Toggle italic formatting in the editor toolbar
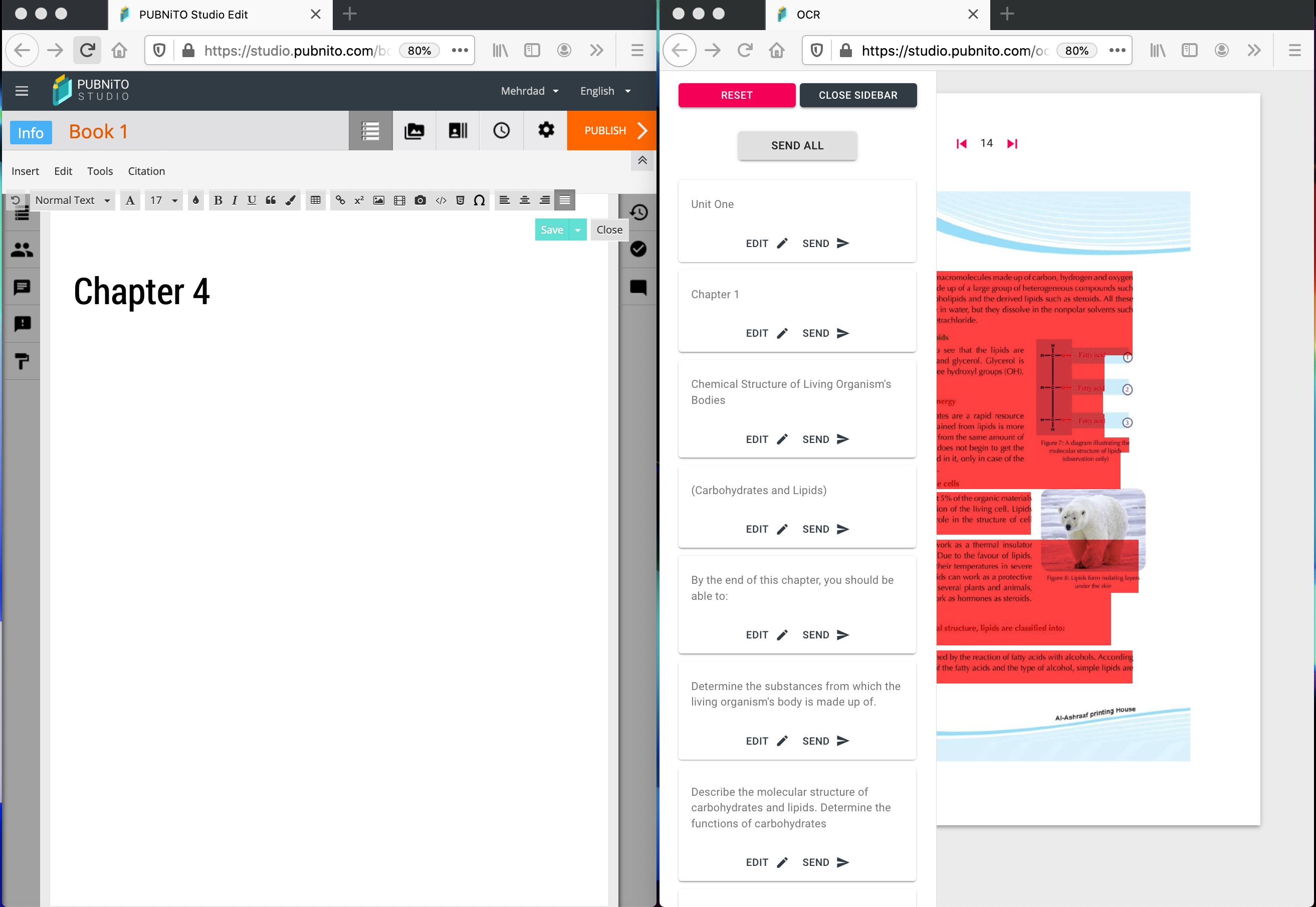This screenshot has width=1316, height=907. click(234, 200)
